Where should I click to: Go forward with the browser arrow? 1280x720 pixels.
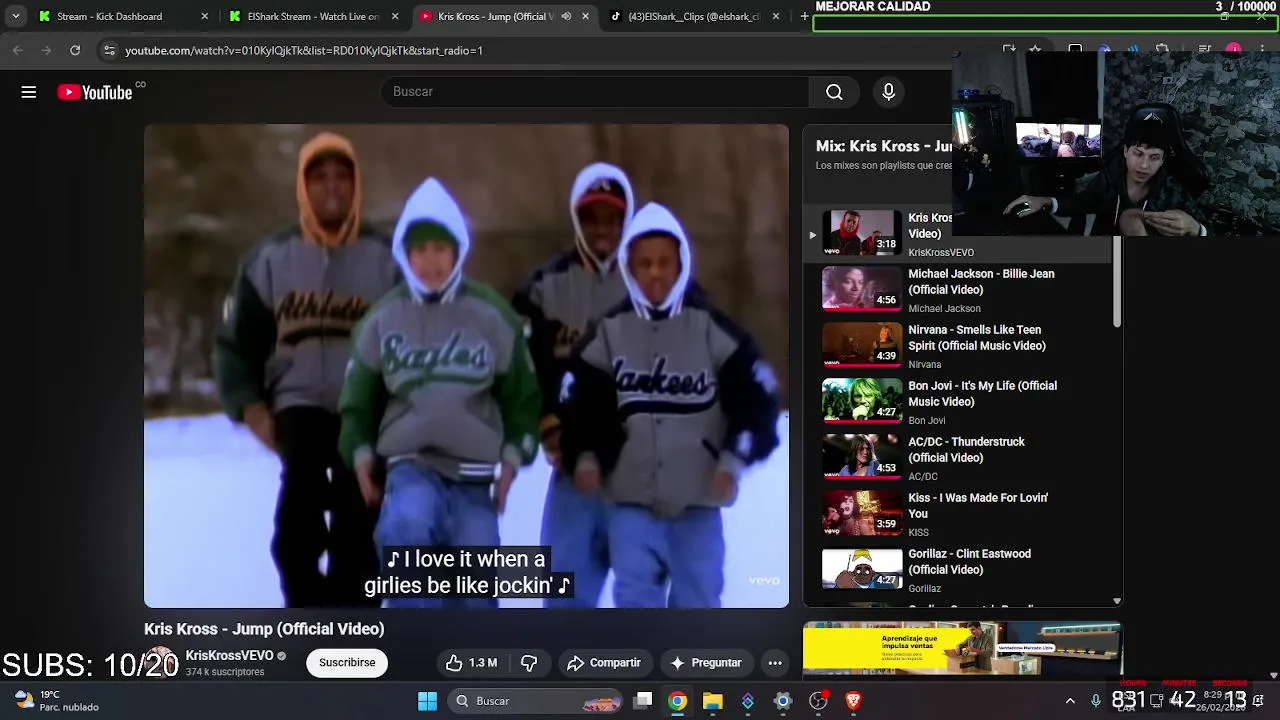(x=46, y=50)
